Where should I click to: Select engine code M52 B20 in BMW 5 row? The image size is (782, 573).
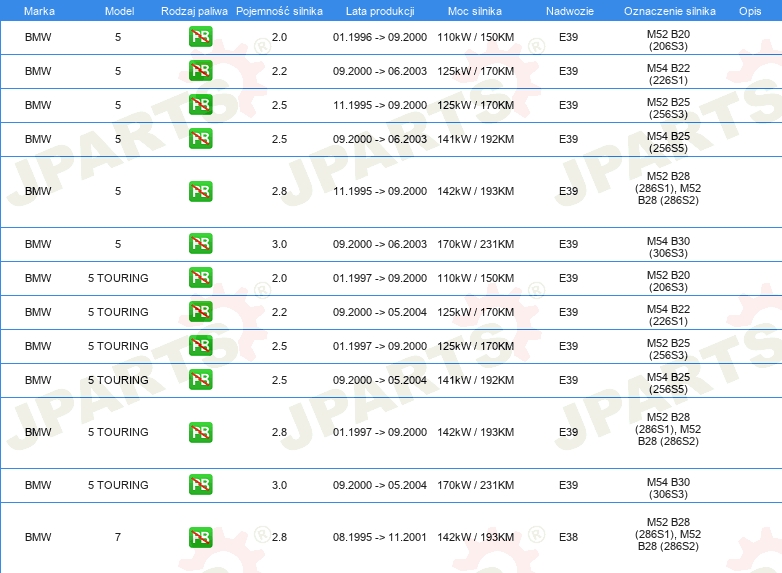click(x=668, y=40)
